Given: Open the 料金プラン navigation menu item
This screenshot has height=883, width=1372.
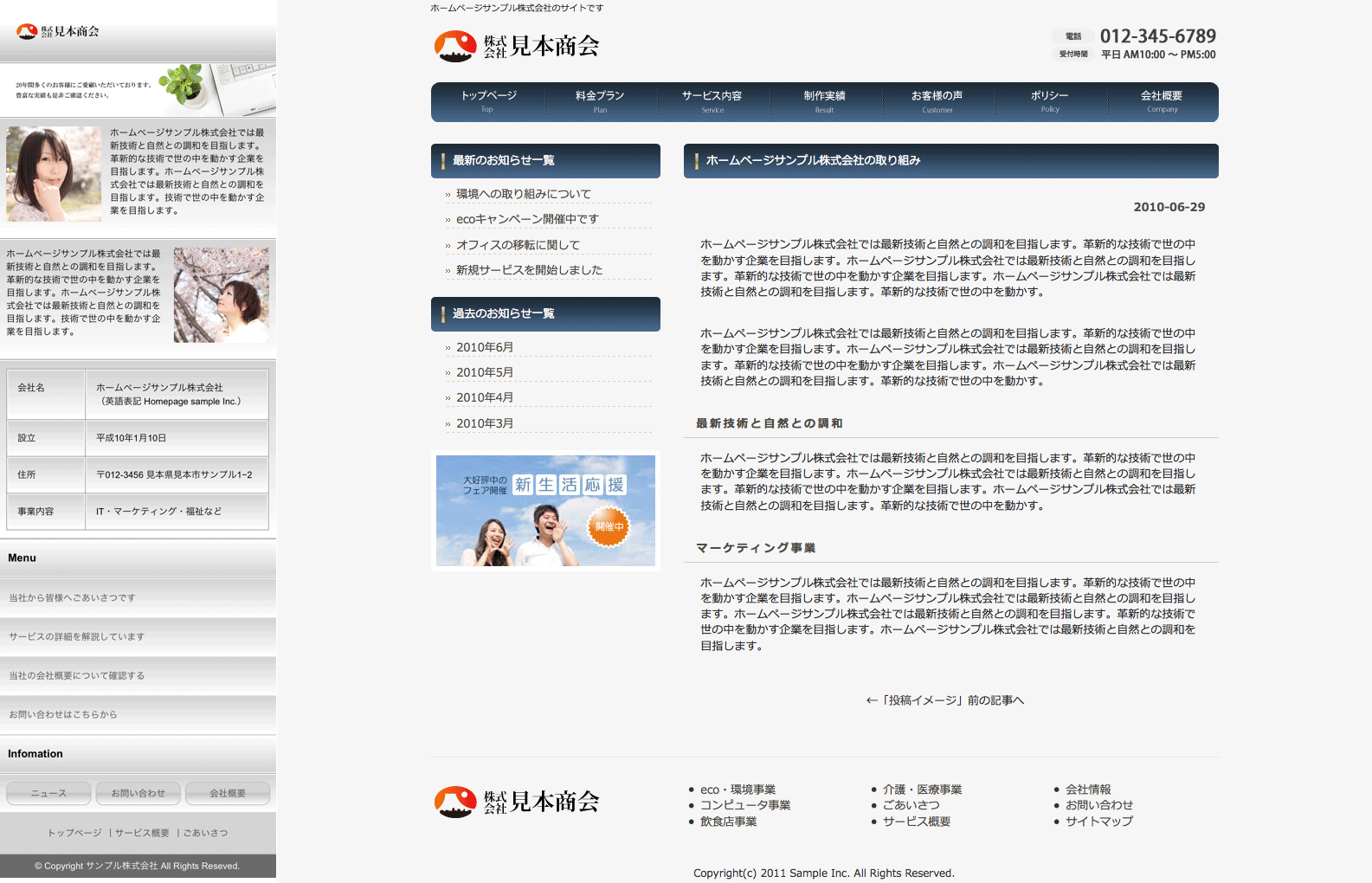Looking at the screenshot, I should pyautogui.click(x=600, y=101).
